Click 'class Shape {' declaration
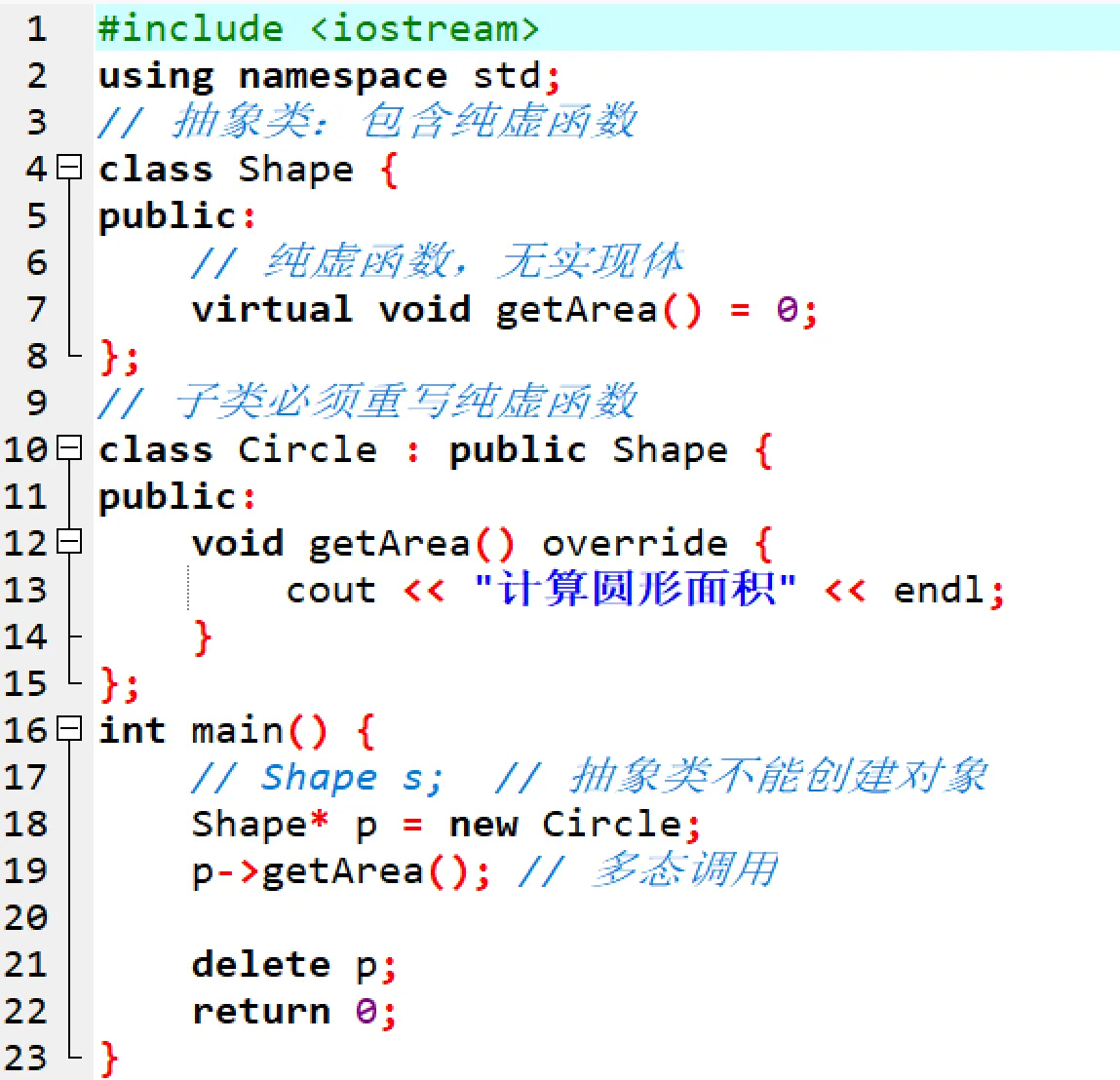The width and height of the screenshot is (1120, 1080). [x=248, y=170]
